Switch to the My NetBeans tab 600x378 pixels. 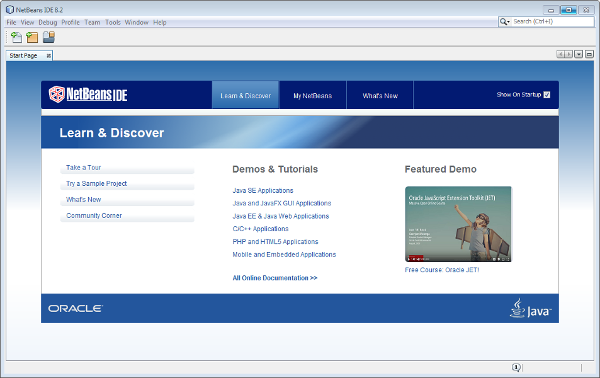(x=313, y=95)
